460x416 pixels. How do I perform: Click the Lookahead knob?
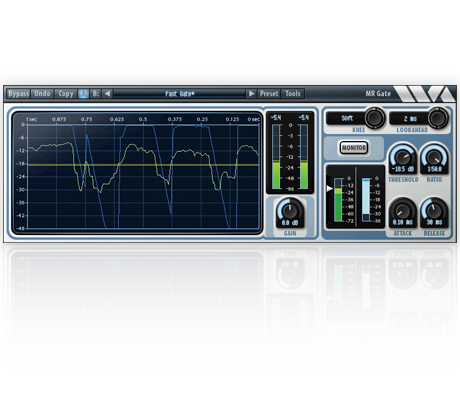pos(438,117)
